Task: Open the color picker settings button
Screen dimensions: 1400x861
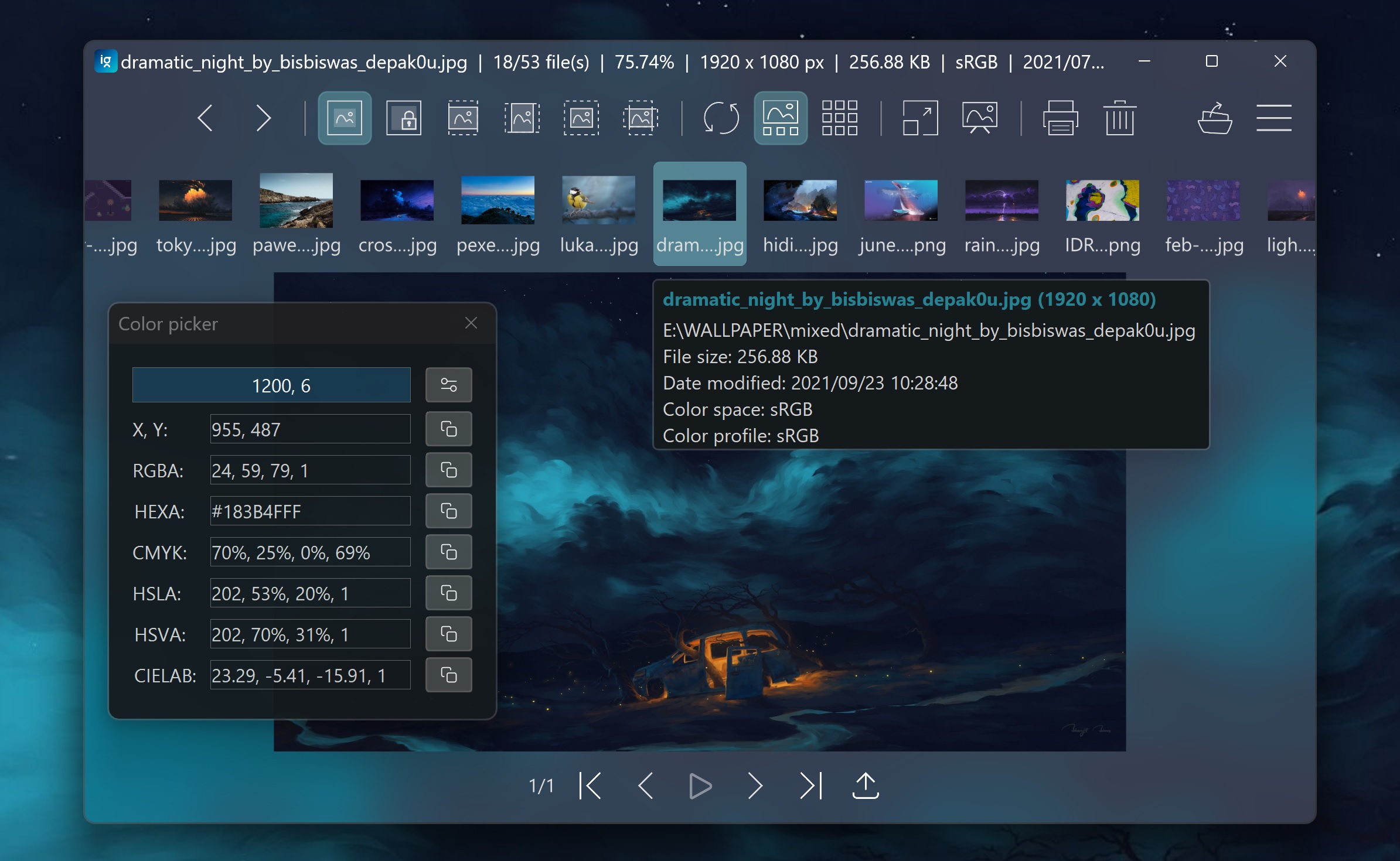Action: click(448, 385)
